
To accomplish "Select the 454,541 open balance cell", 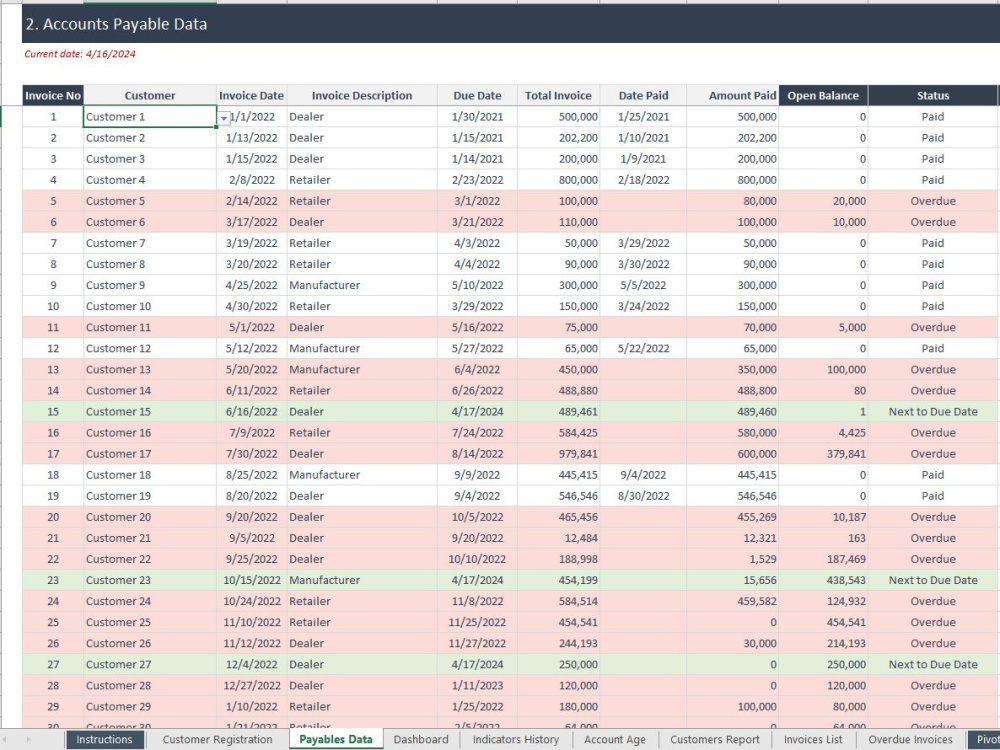I will [x=823, y=622].
